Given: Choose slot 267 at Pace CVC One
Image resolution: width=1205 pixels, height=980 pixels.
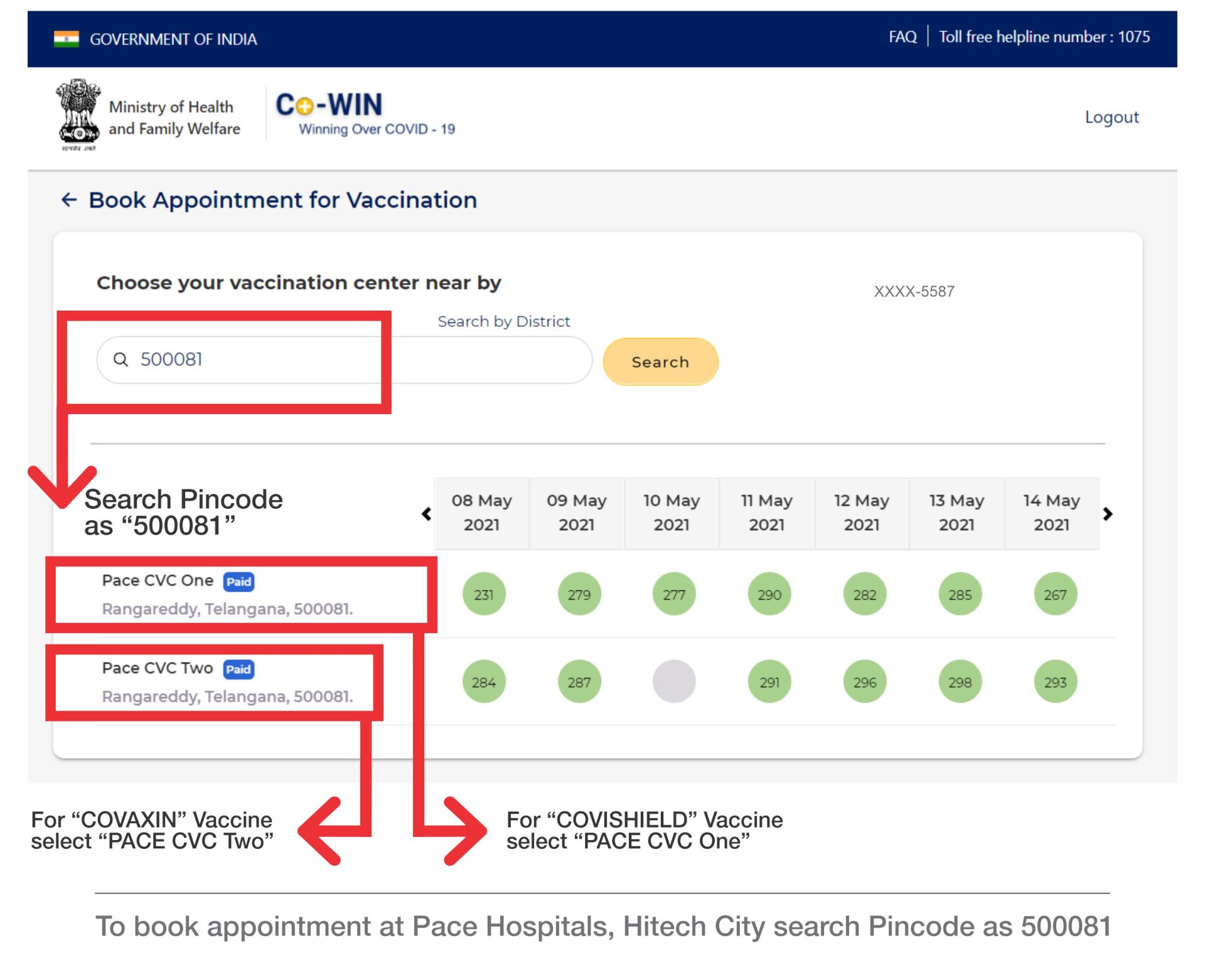Looking at the screenshot, I should click(x=1056, y=594).
